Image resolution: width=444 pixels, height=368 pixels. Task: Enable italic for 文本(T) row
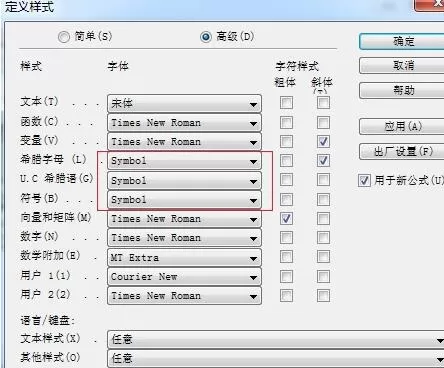tap(323, 103)
